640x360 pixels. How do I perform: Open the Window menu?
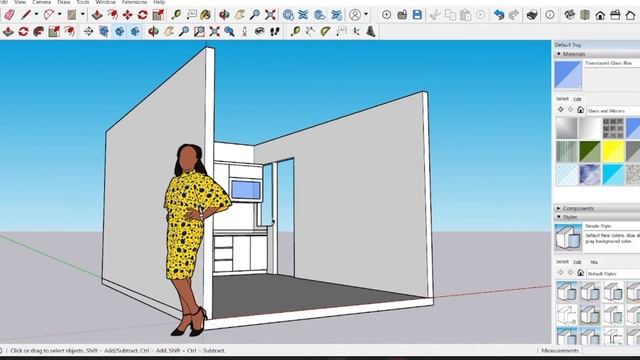coord(105,2)
